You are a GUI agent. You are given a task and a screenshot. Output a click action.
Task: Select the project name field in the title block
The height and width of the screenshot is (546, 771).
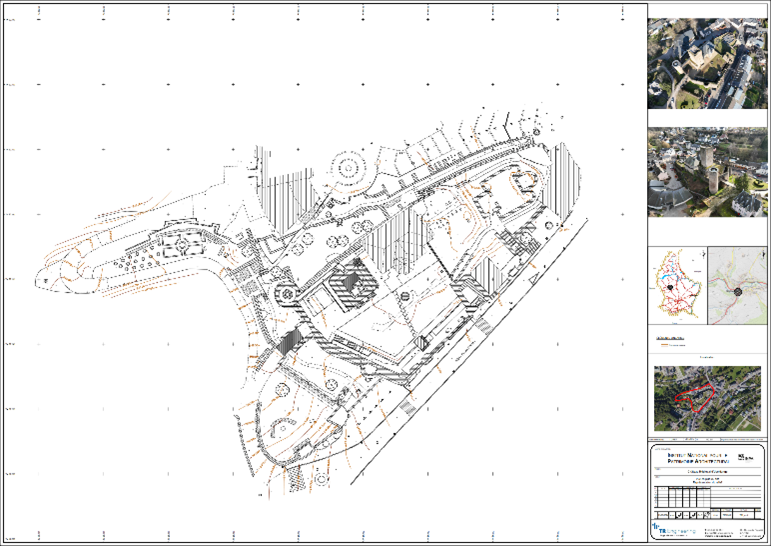[x=708, y=471]
